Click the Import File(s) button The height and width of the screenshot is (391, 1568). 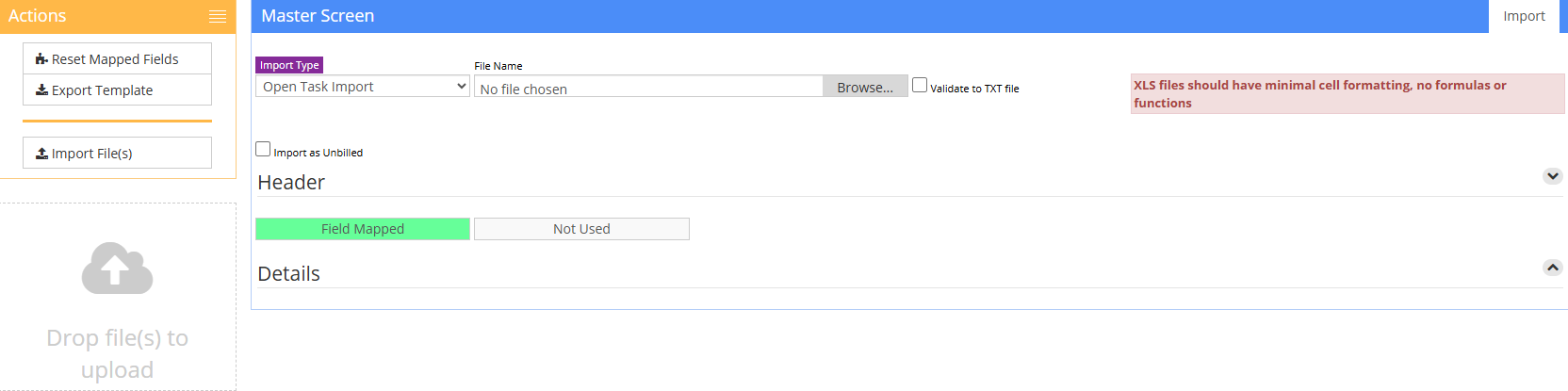(117, 153)
